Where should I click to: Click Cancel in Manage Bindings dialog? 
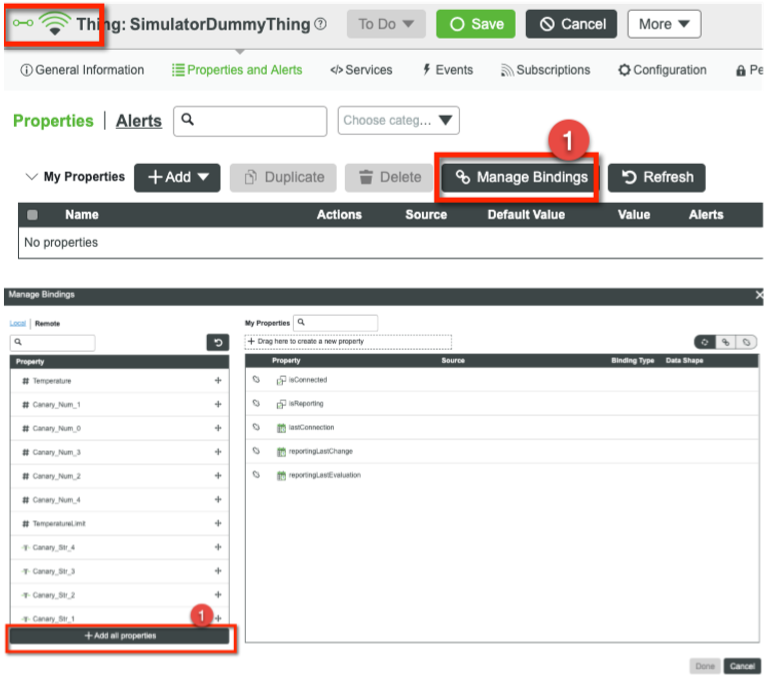[742, 666]
